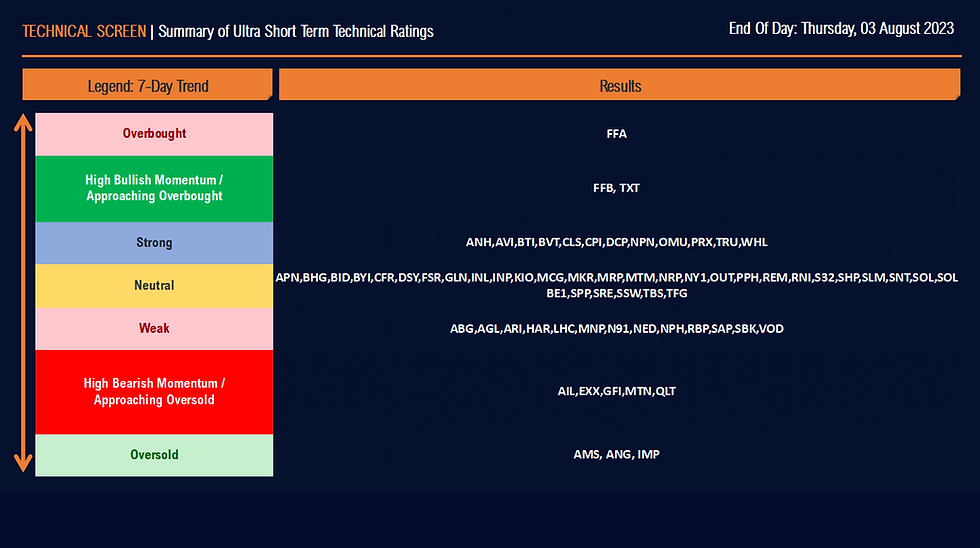Click the Weak results row starting 'ABG,AGL,ARI'
The width and height of the screenshot is (980, 548).
pyautogui.click(x=616, y=329)
